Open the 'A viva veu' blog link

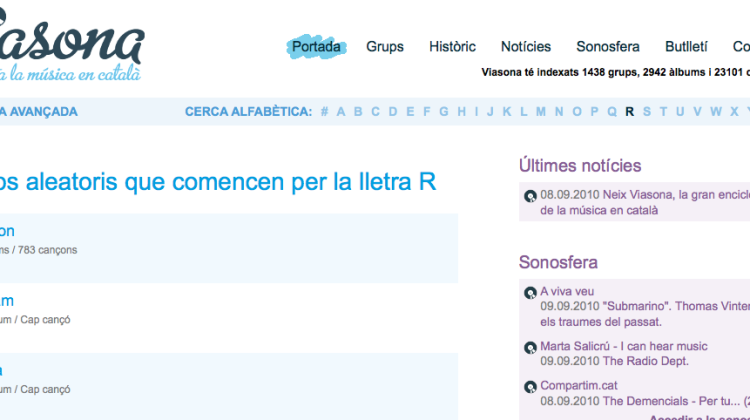[567, 291]
